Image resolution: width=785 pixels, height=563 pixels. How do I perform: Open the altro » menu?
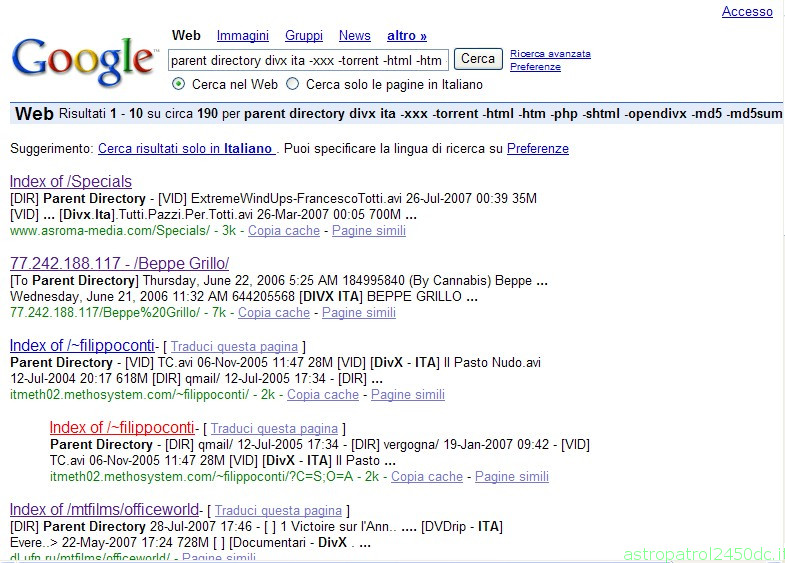pos(407,36)
